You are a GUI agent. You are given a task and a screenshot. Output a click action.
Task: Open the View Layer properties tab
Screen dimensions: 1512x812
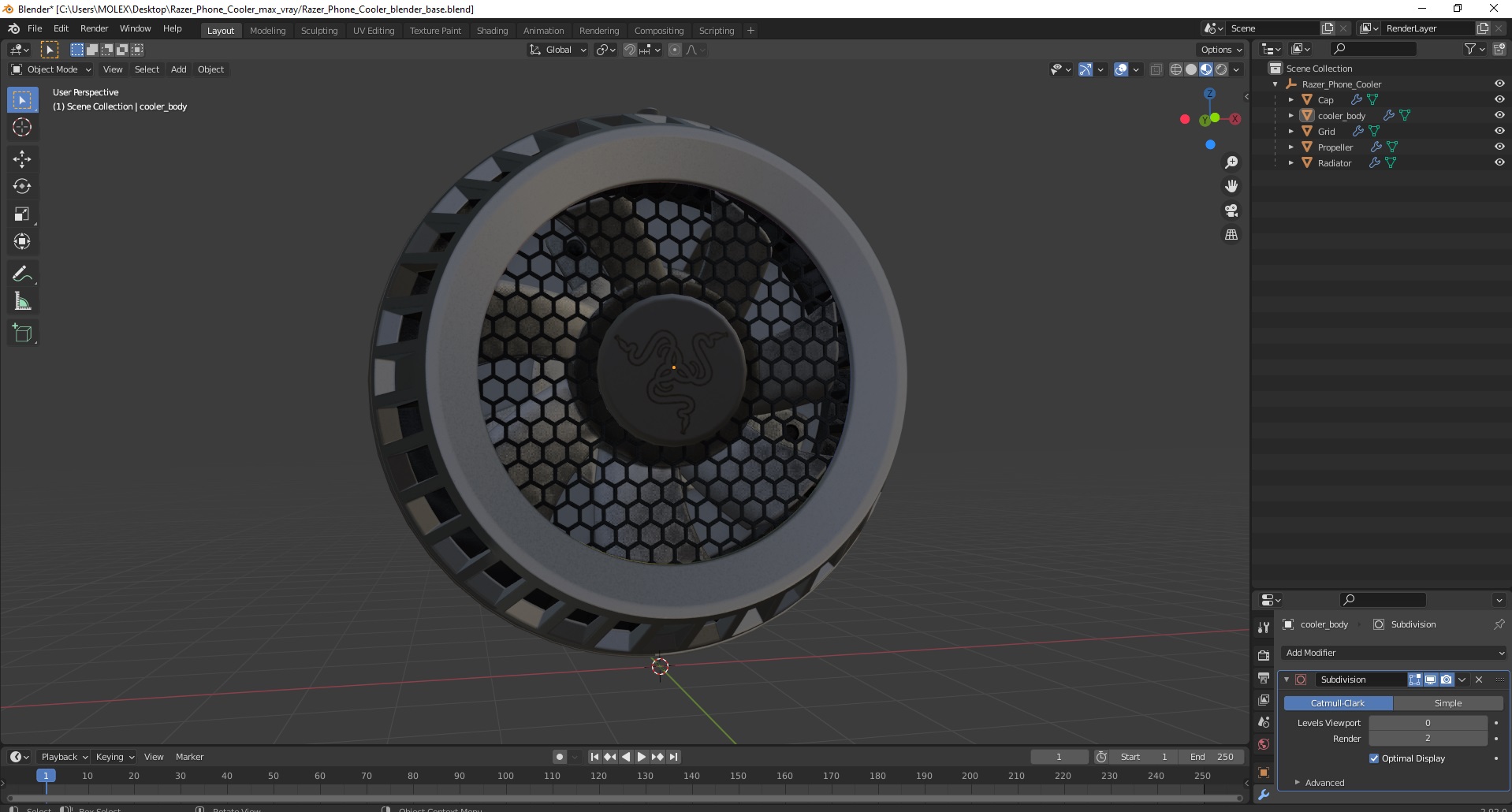[x=1264, y=700]
